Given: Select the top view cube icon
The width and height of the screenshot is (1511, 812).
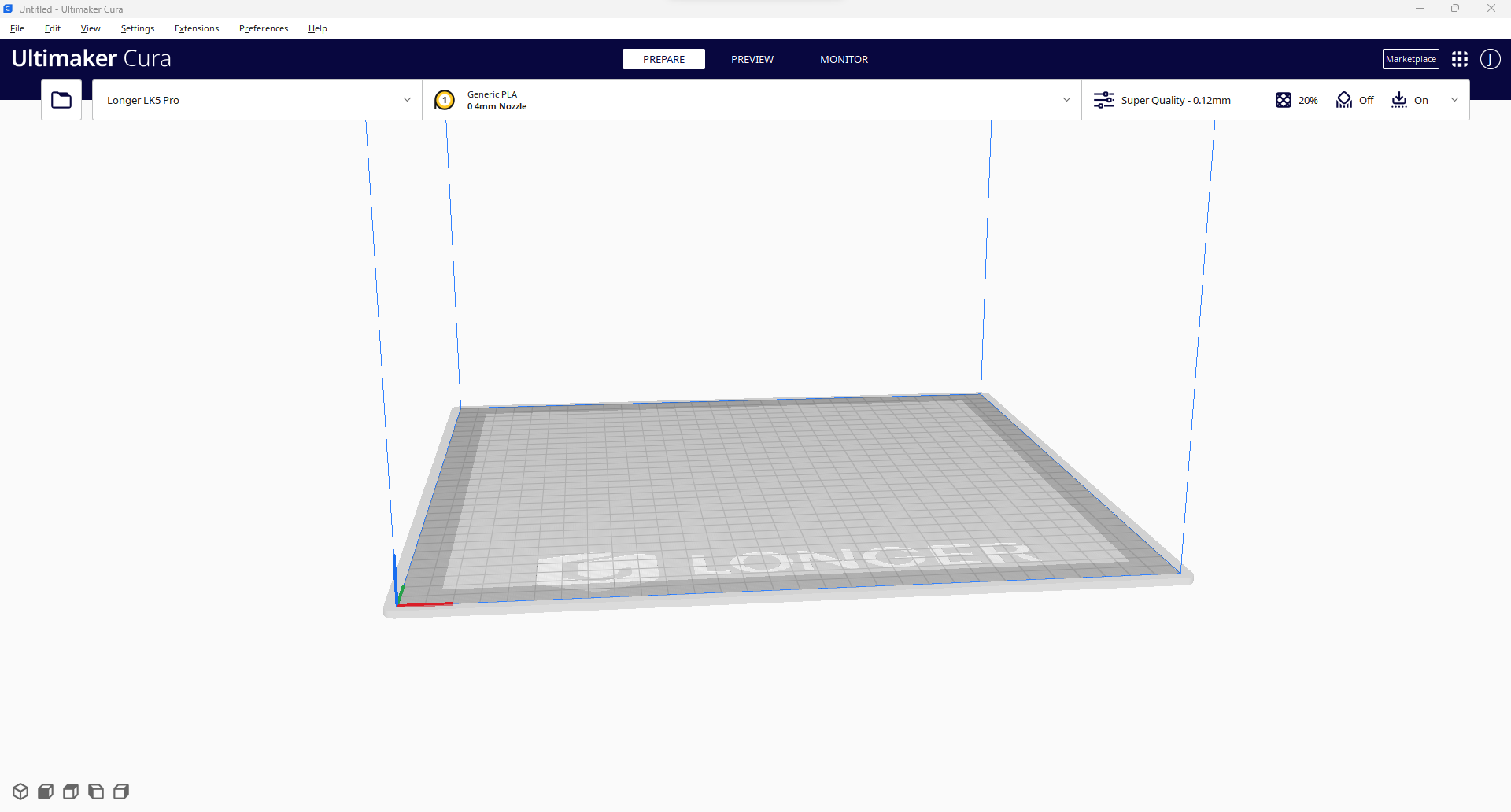Looking at the screenshot, I should click(71, 792).
